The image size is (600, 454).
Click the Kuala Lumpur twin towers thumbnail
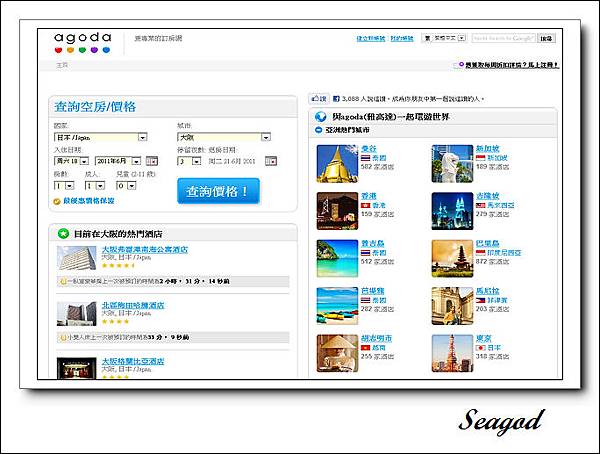(x=452, y=211)
